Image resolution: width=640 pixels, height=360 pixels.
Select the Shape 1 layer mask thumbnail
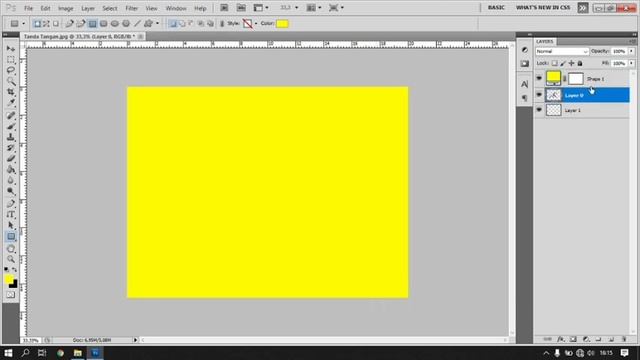576,78
